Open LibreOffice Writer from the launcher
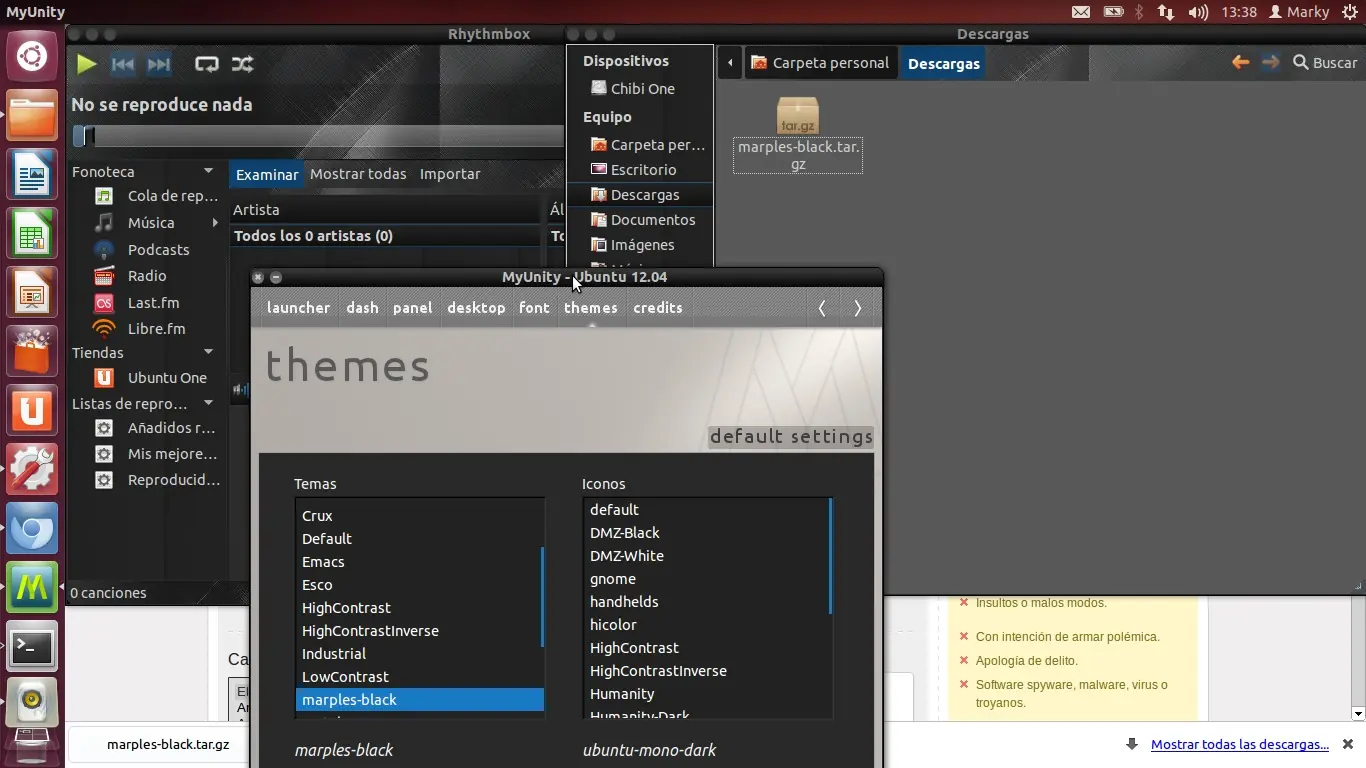 coord(32,175)
